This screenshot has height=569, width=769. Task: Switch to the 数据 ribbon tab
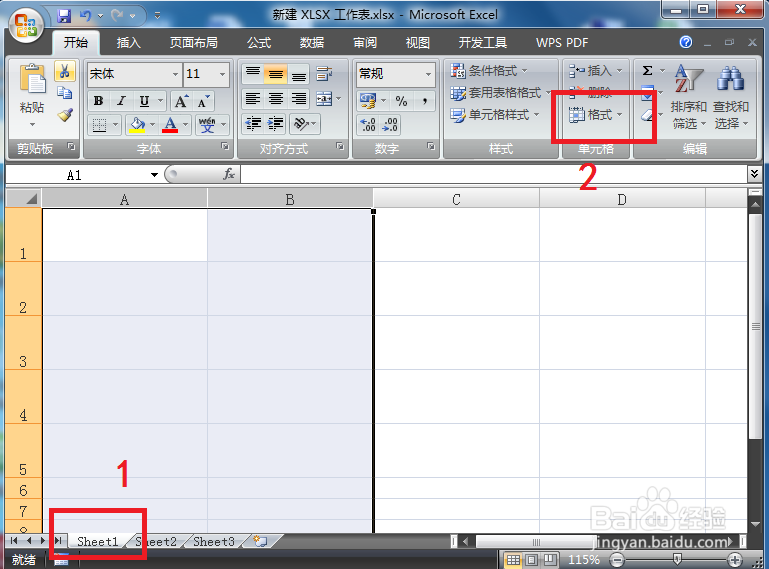(x=312, y=43)
